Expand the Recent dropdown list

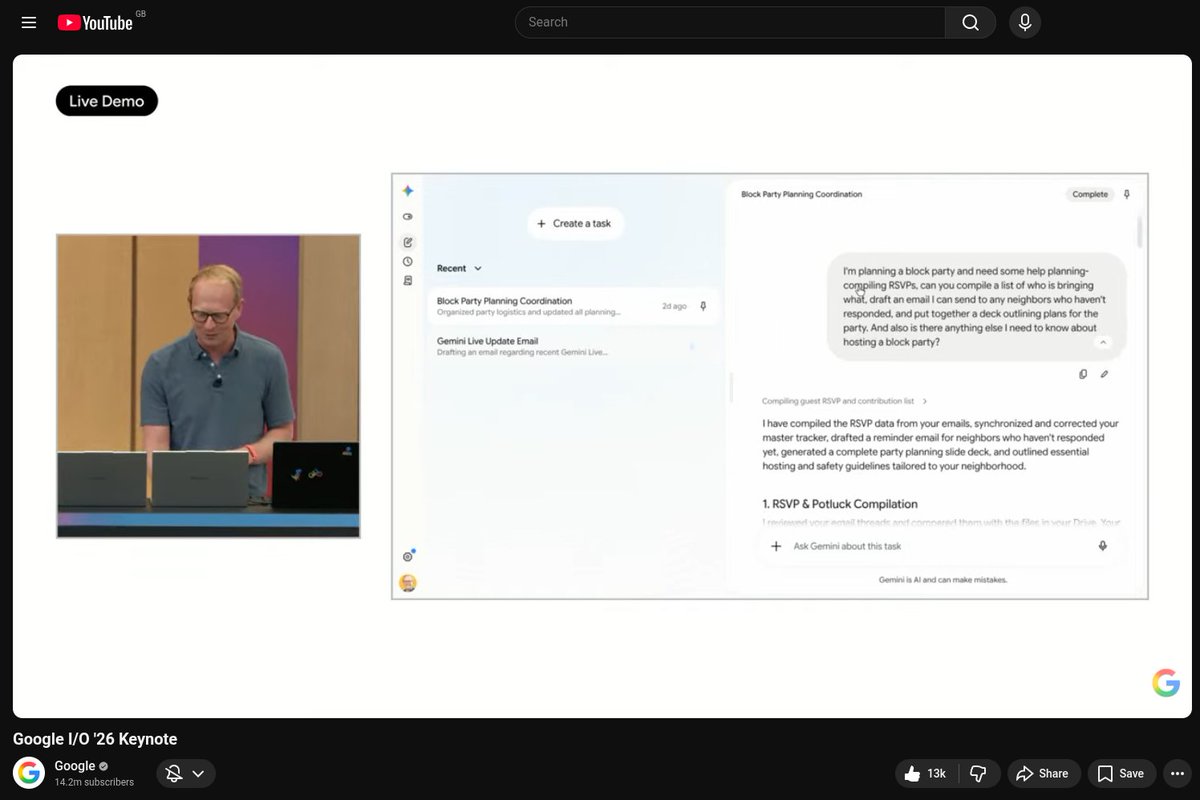coord(459,268)
